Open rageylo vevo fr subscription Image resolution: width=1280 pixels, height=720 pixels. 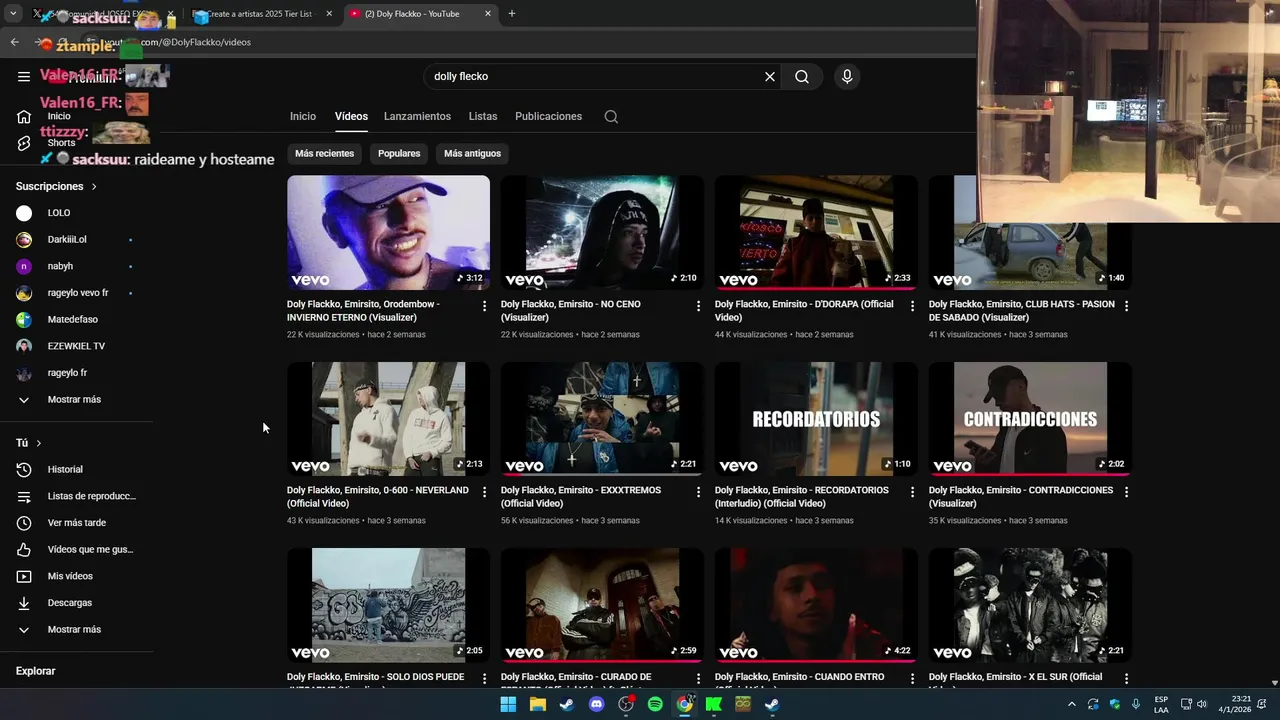pos(76,293)
